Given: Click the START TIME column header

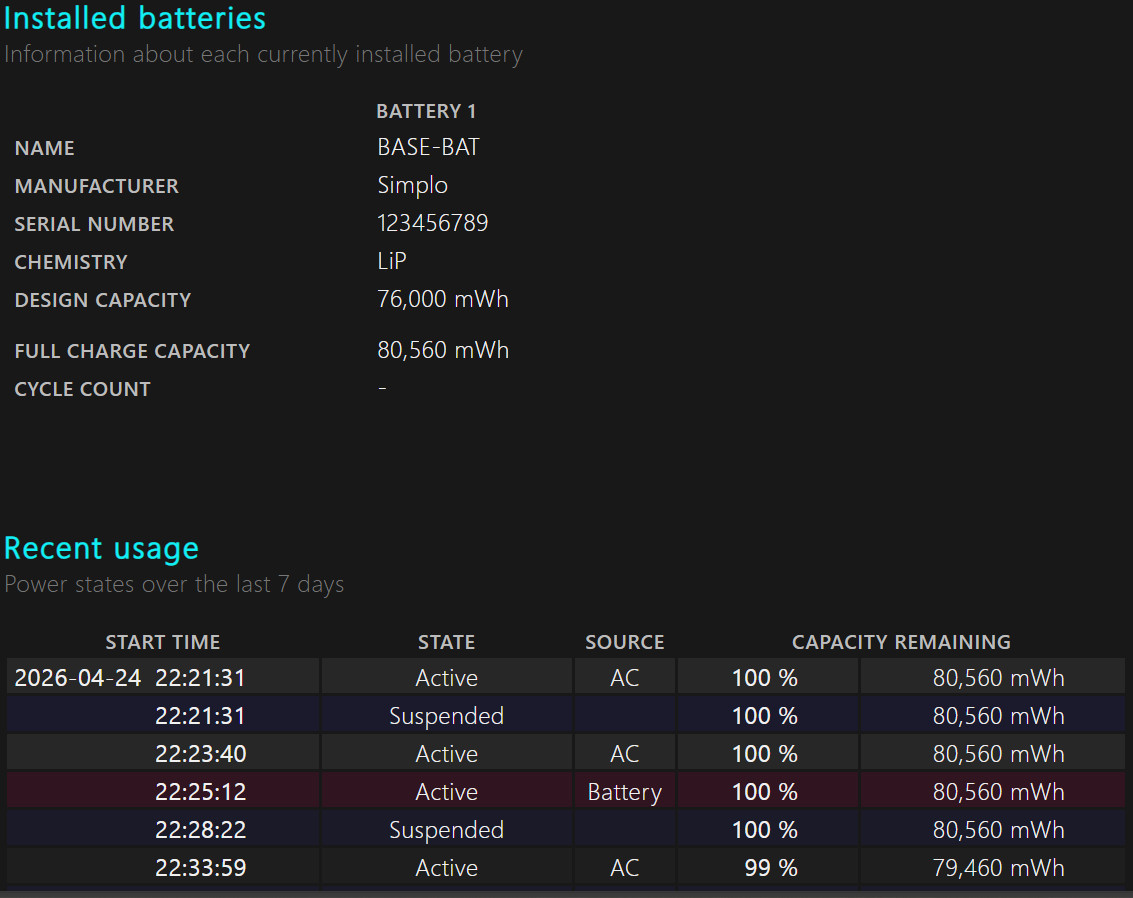Looking at the screenshot, I should (x=163, y=642).
